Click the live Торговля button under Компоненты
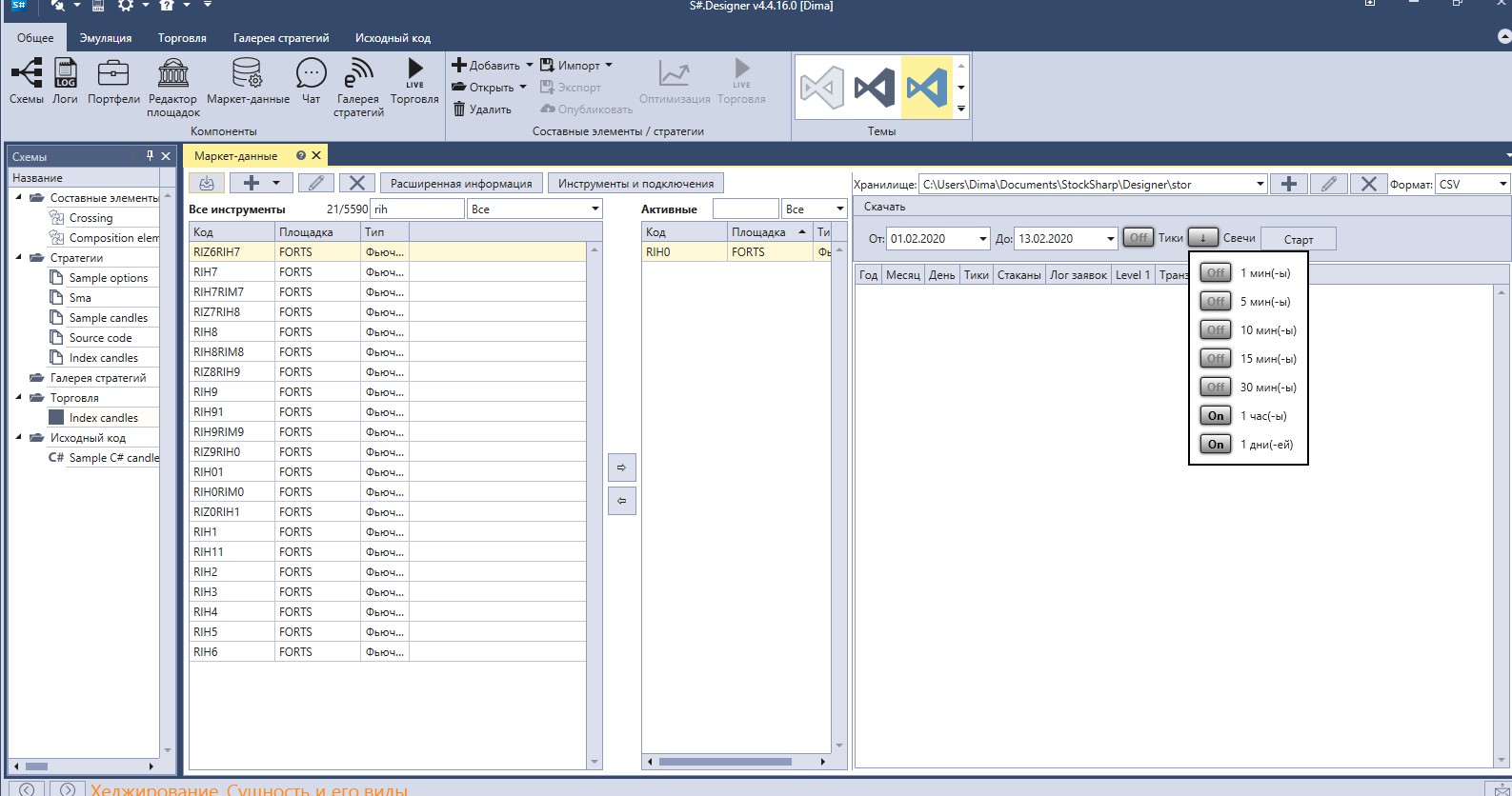The height and width of the screenshot is (796, 1512). pyautogui.click(x=414, y=81)
